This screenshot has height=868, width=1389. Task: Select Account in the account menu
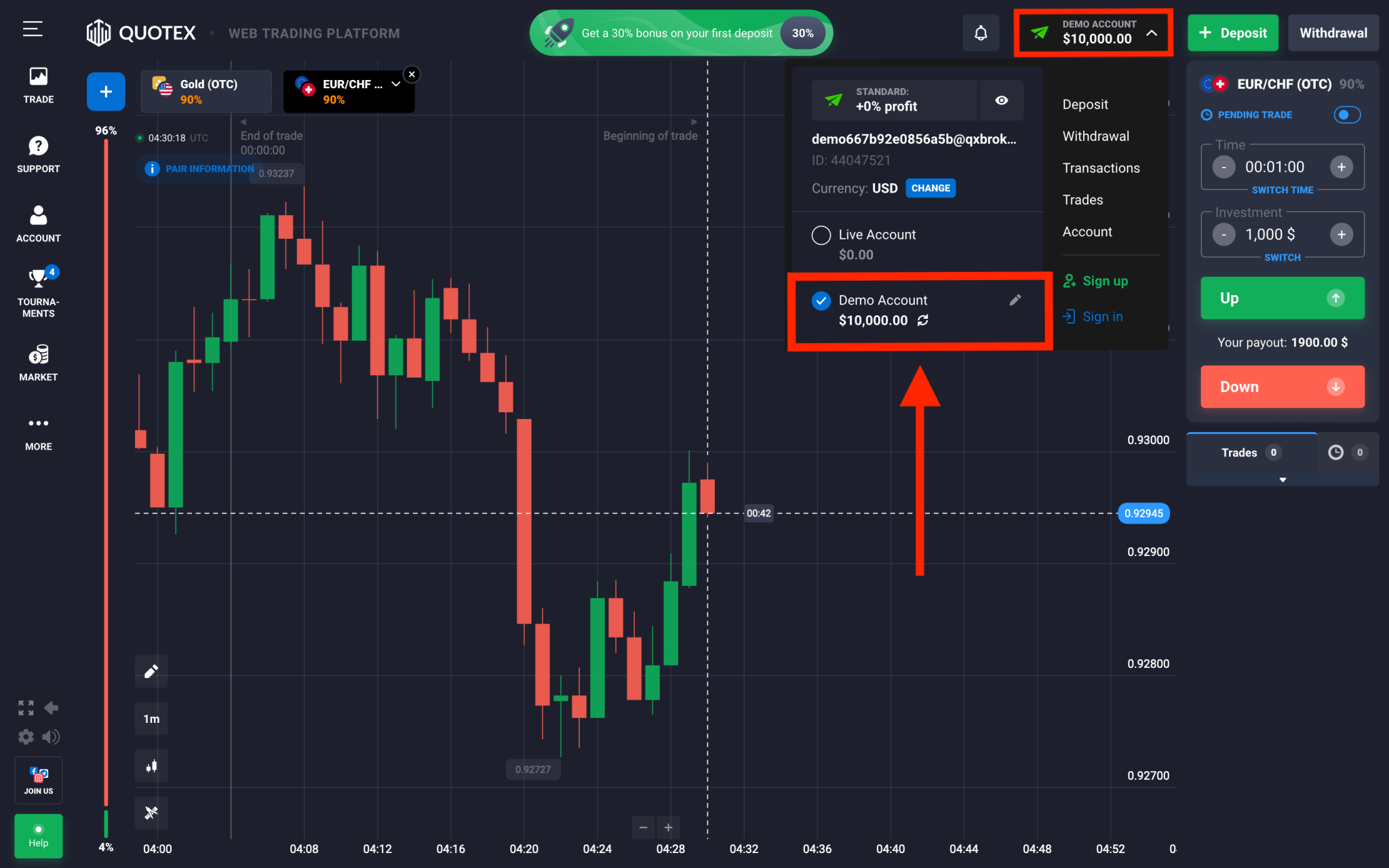(x=1087, y=232)
